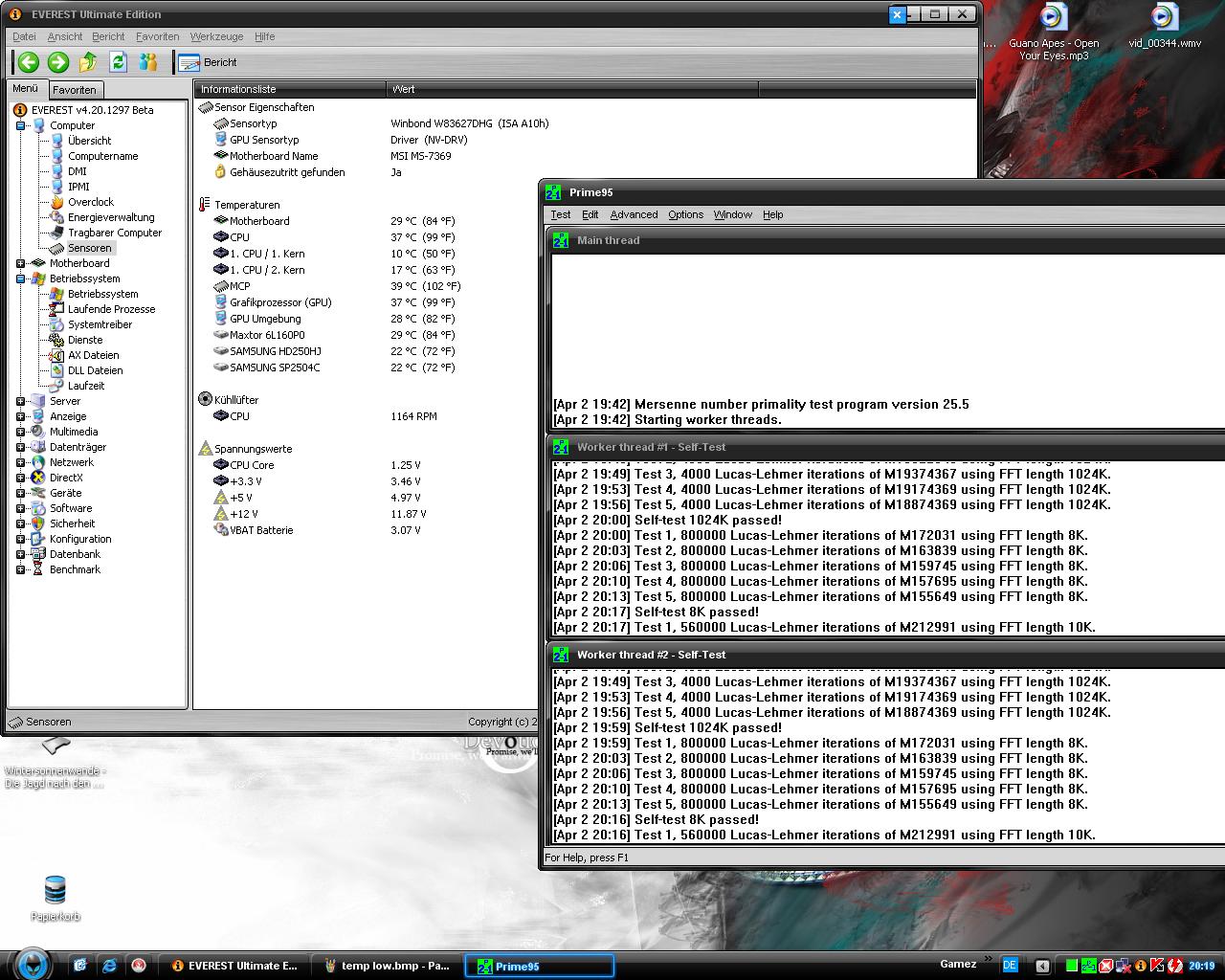The image size is (1225, 980).
Task: Select Übersicht in the tree
Action: tap(89, 141)
